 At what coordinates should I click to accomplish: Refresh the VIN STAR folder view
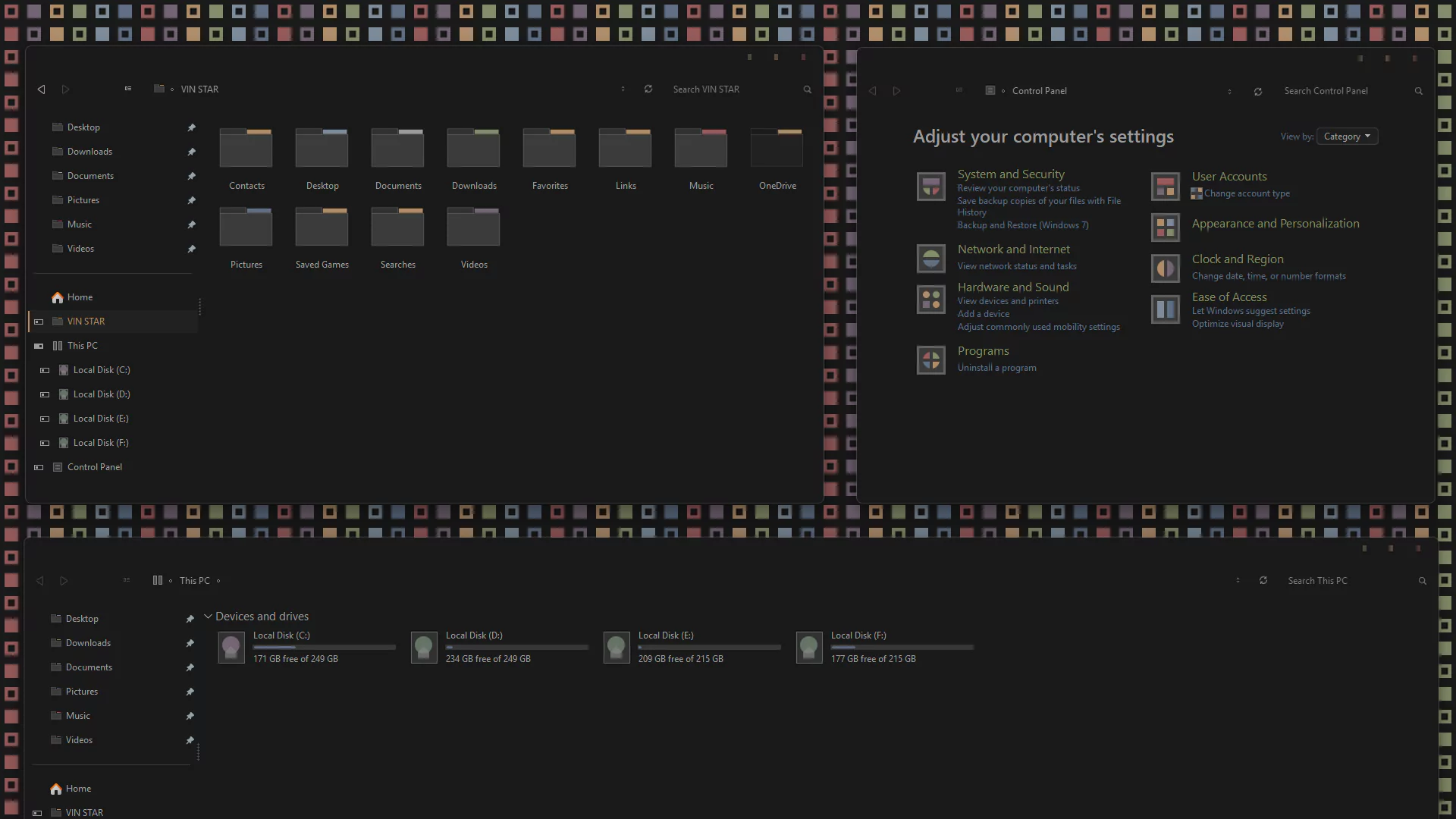coord(648,89)
